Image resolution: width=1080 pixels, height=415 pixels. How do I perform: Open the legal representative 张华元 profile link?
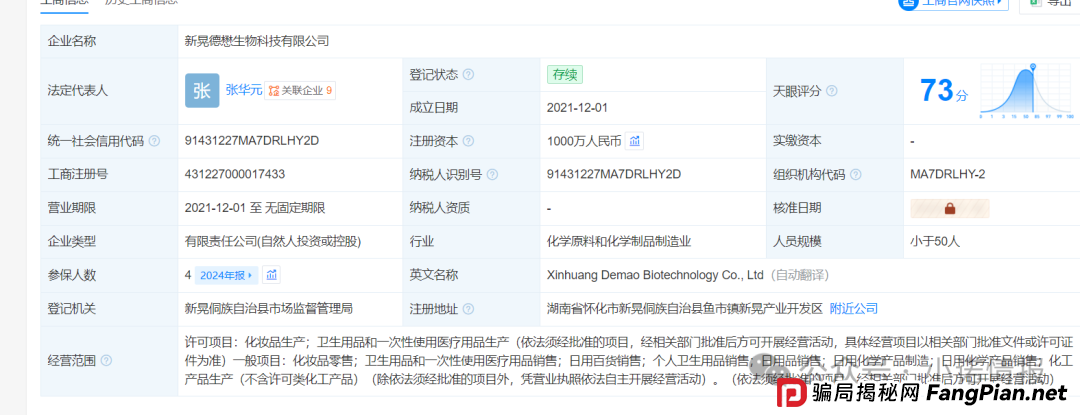point(243,90)
